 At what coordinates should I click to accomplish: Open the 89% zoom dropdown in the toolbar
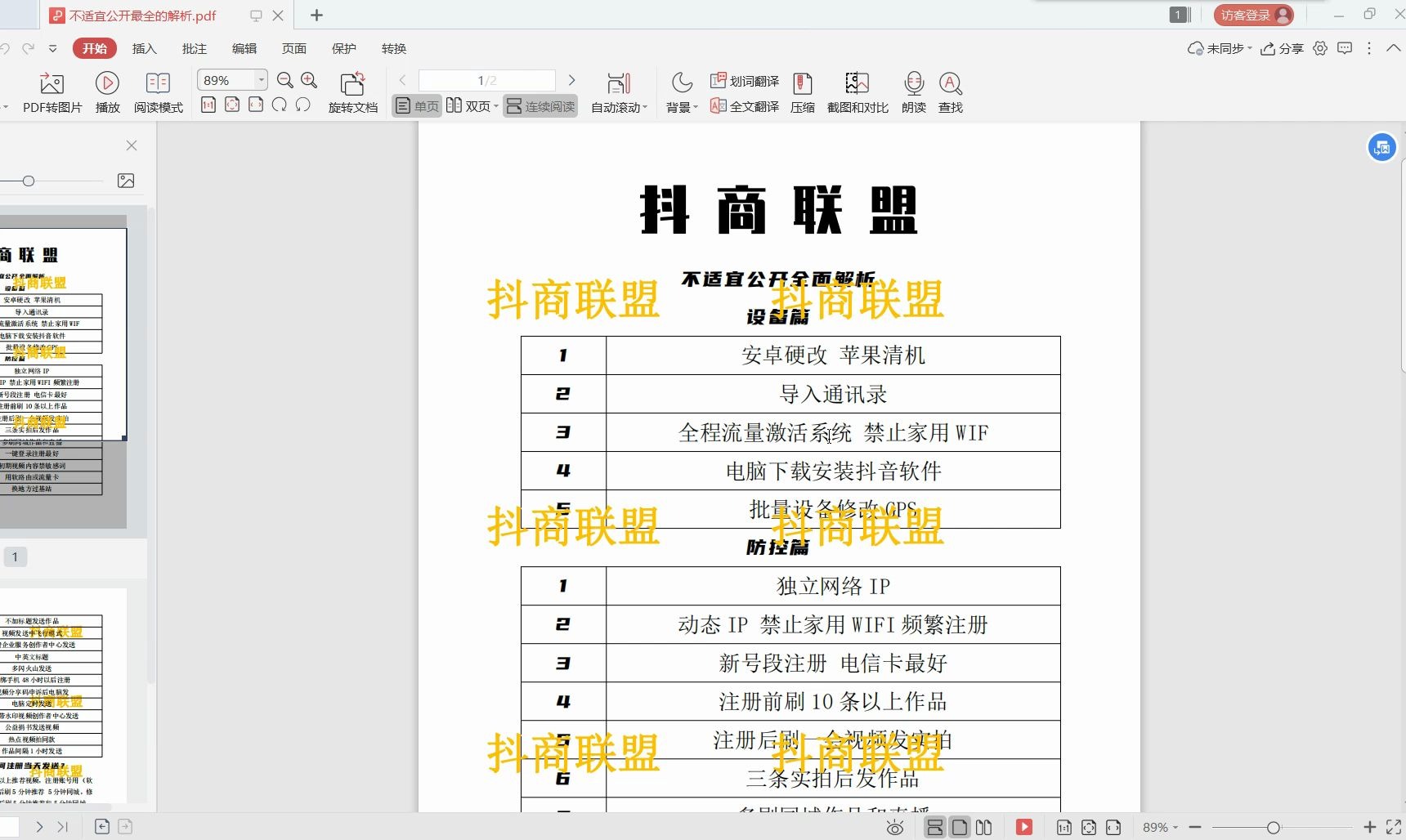click(261, 80)
